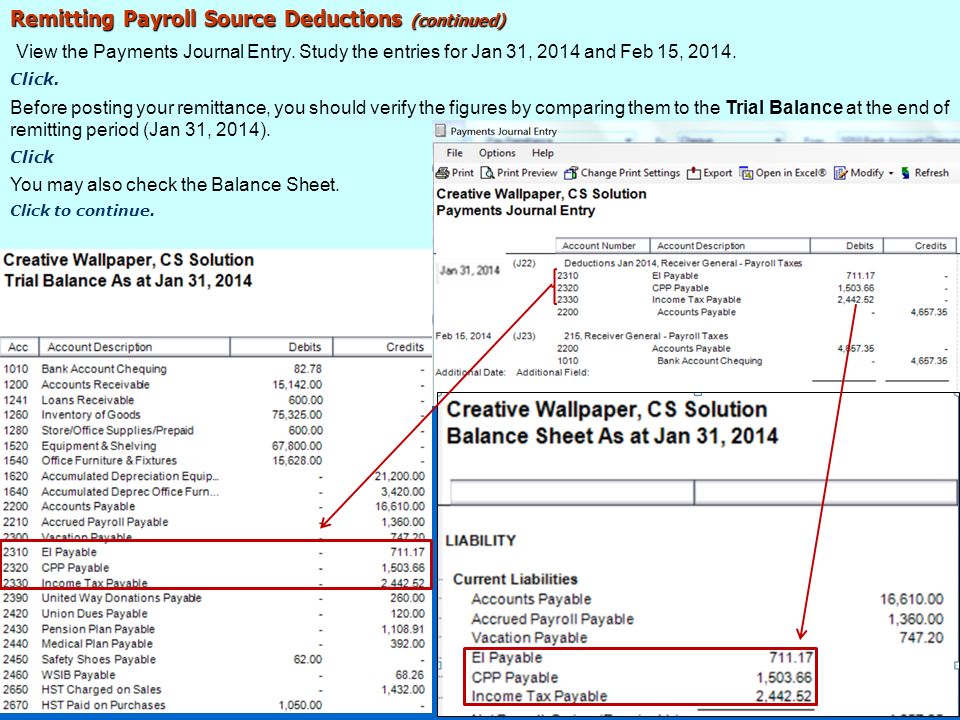Screen dimensions: 960x720
Task: Select Equipment & Shelving row
Action: click(214, 446)
